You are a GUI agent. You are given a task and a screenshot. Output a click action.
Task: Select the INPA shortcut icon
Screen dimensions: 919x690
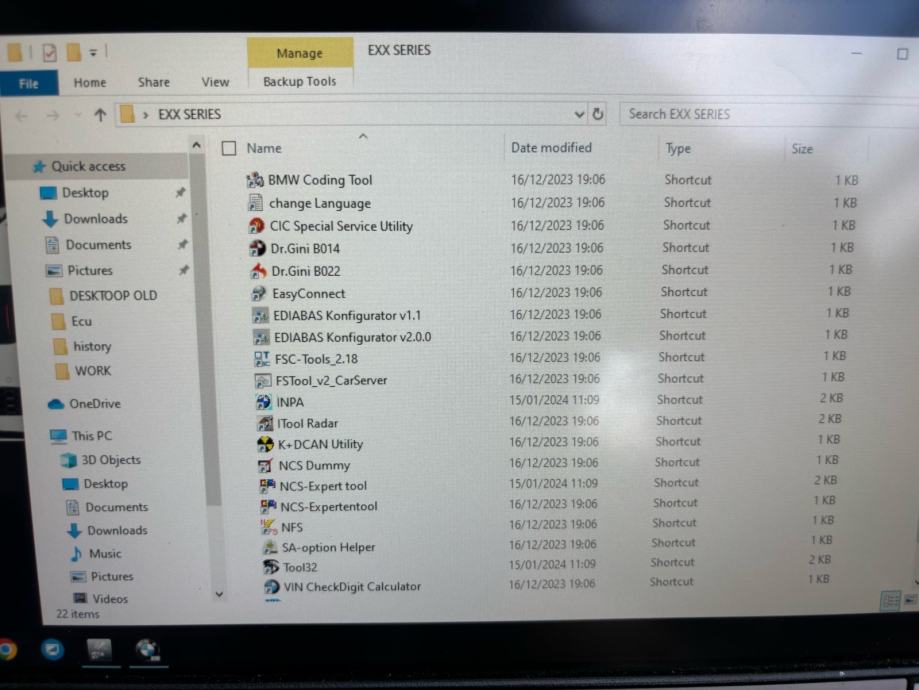(264, 402)
